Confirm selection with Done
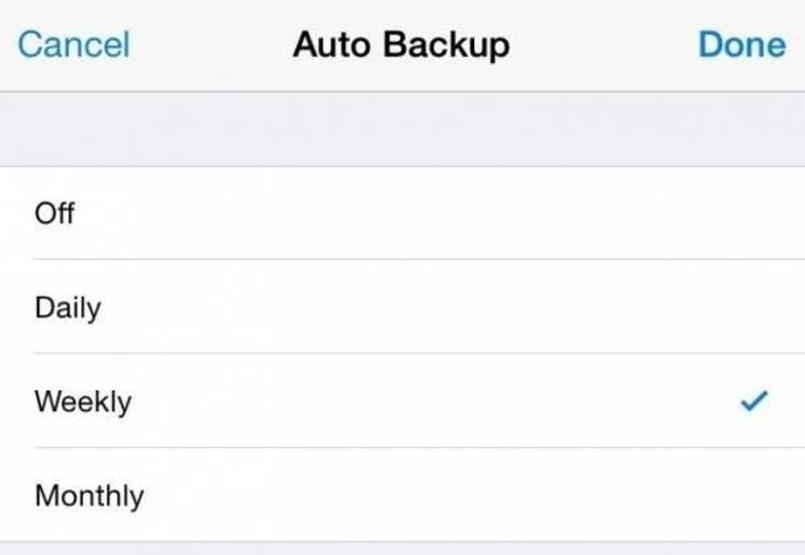The height and width of the screenshot is (555, 805). click(741, 44)
